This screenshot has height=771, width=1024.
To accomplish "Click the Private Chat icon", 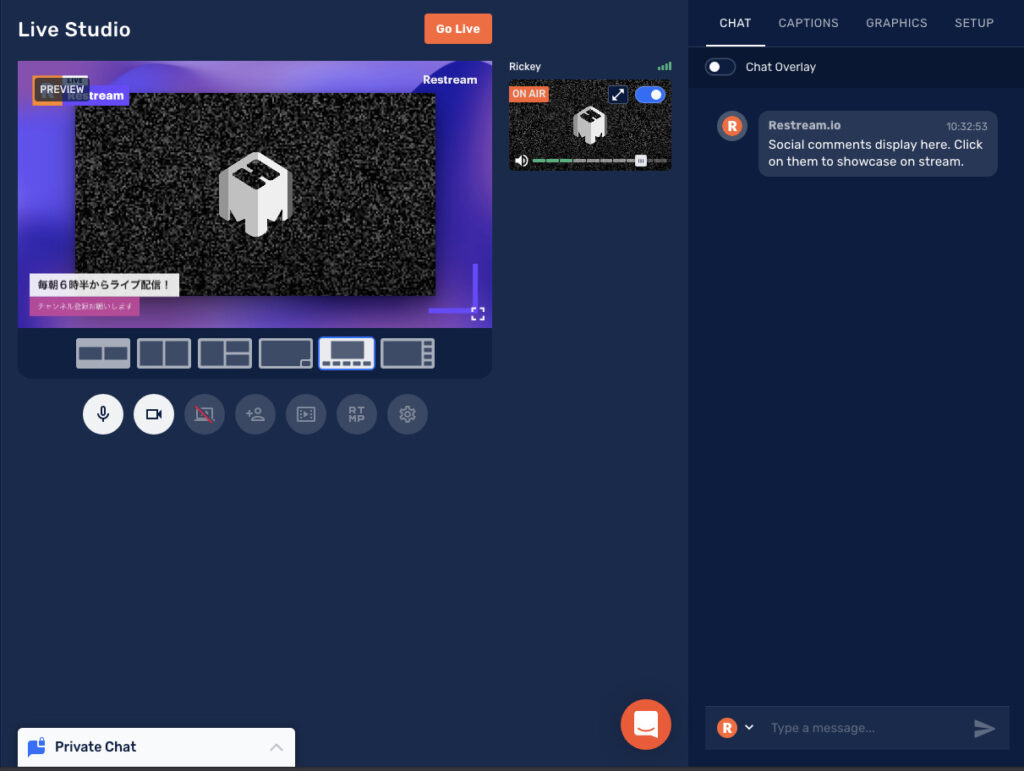I will [37, 746].
